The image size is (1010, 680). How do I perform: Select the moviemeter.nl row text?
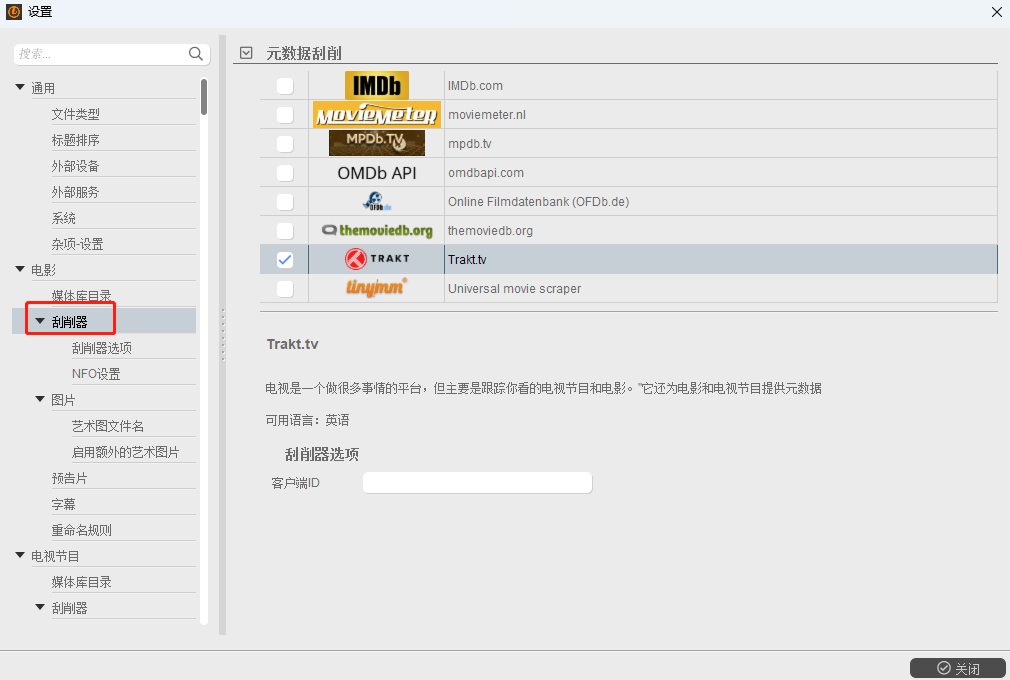coord(487,115)
